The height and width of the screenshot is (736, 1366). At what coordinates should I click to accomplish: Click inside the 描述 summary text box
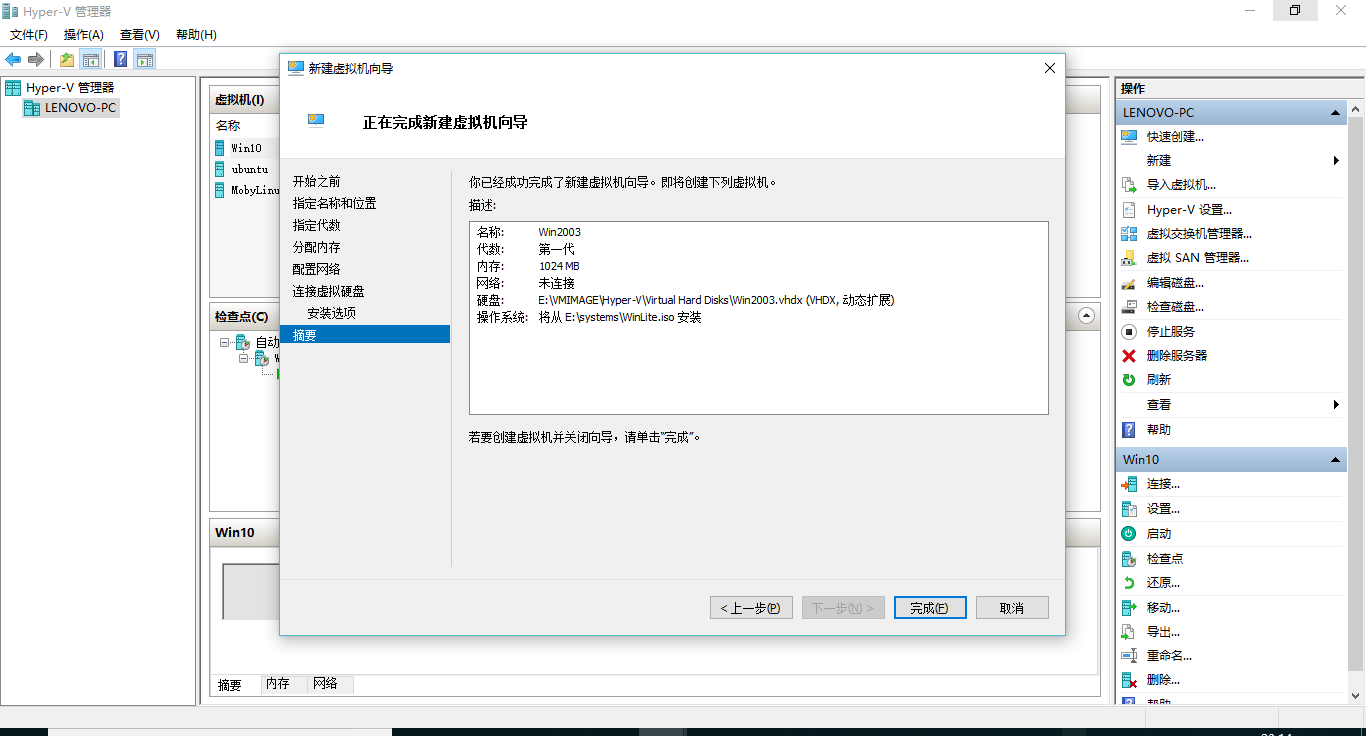(758, 318)
